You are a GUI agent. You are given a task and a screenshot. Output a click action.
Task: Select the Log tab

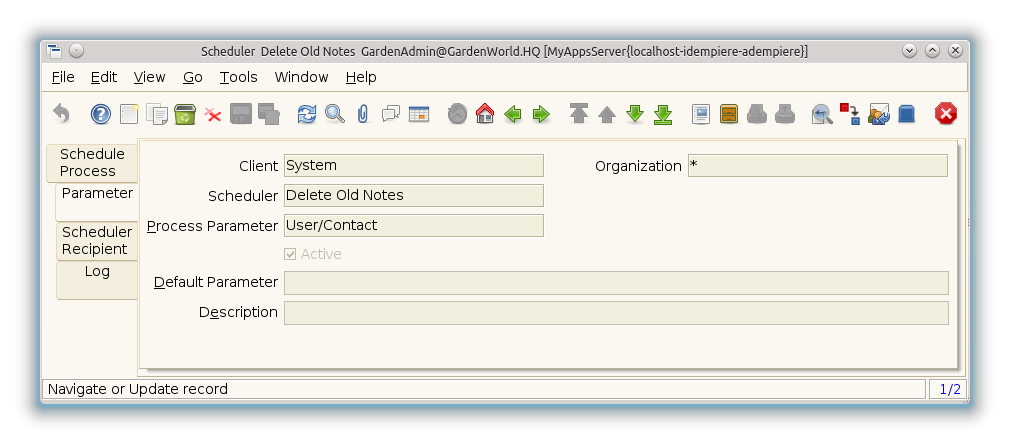click(x=97, y=272)
